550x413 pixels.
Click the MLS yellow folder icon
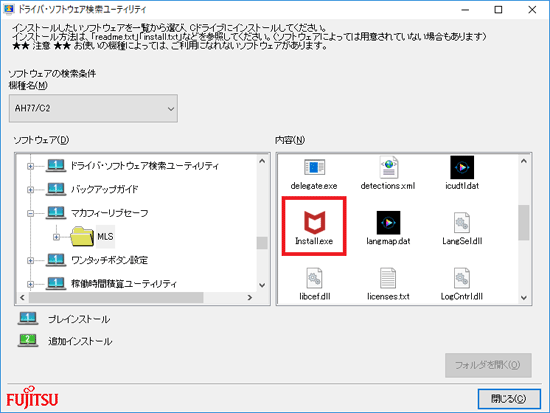pyautogui.click(x=82, y=236)
